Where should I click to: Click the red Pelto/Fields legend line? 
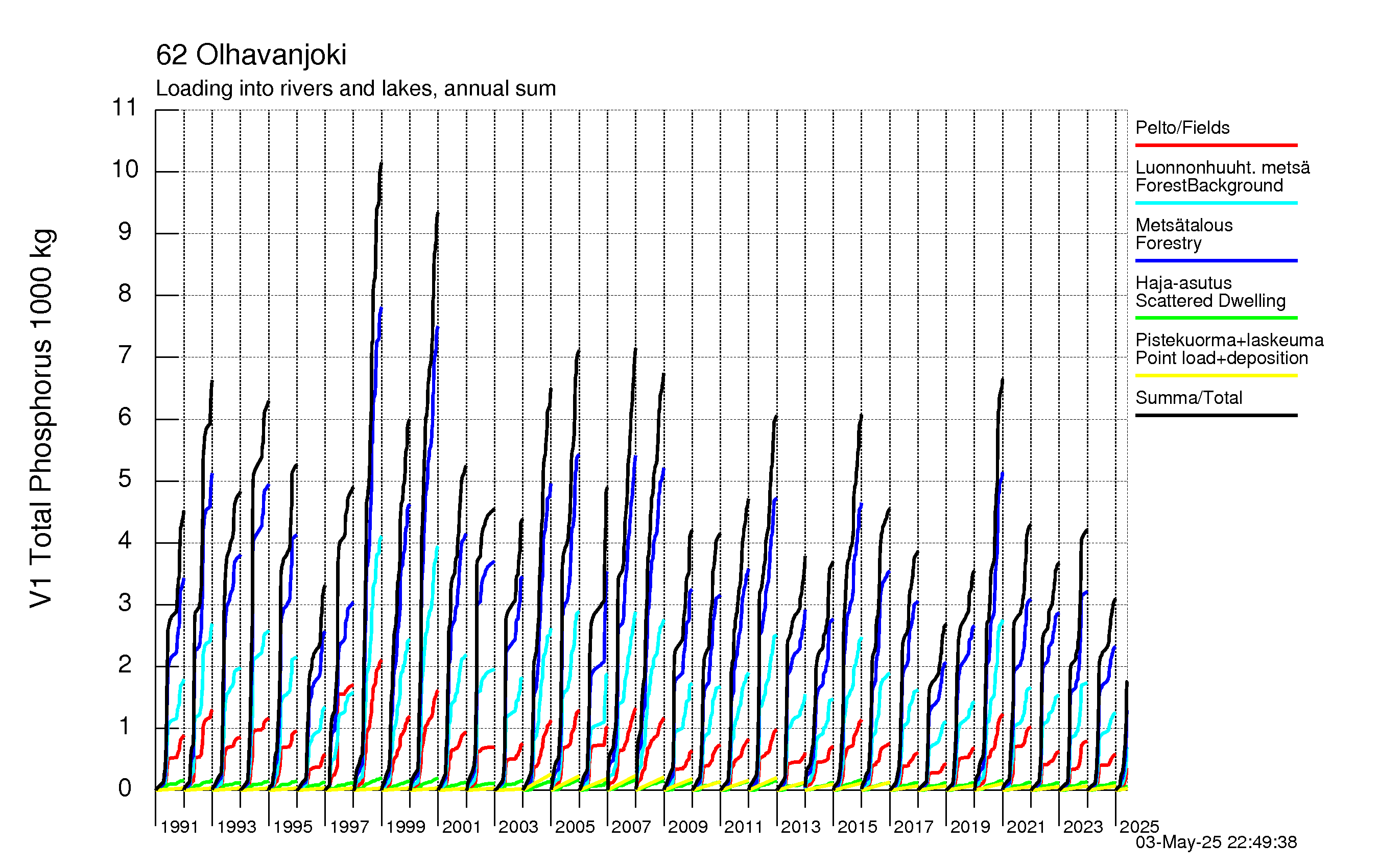[1217, 145]
